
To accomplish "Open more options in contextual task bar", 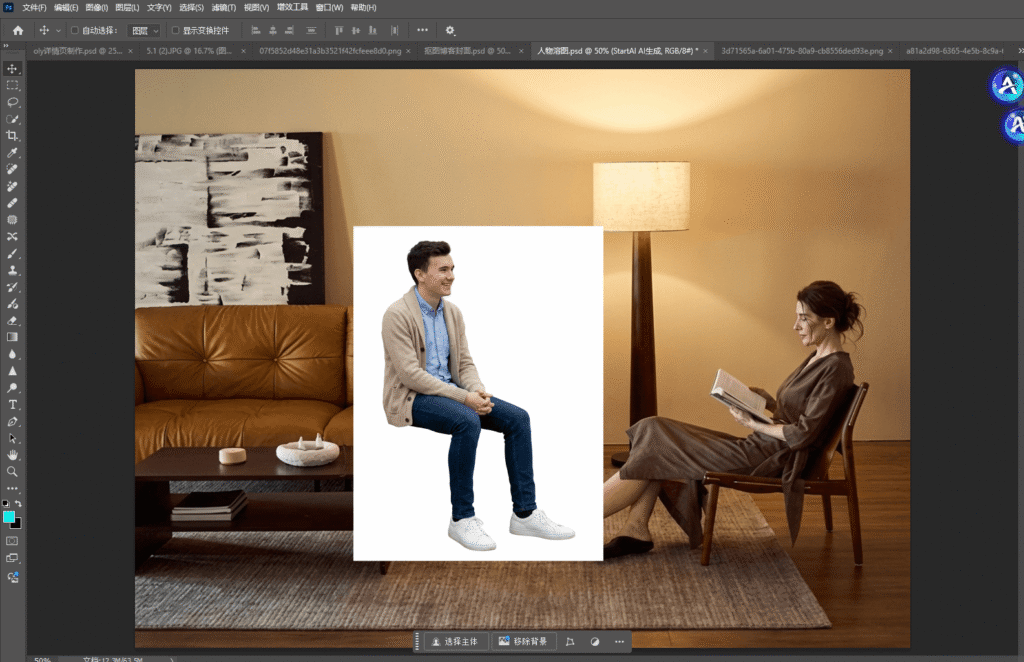I will [619, 641].
